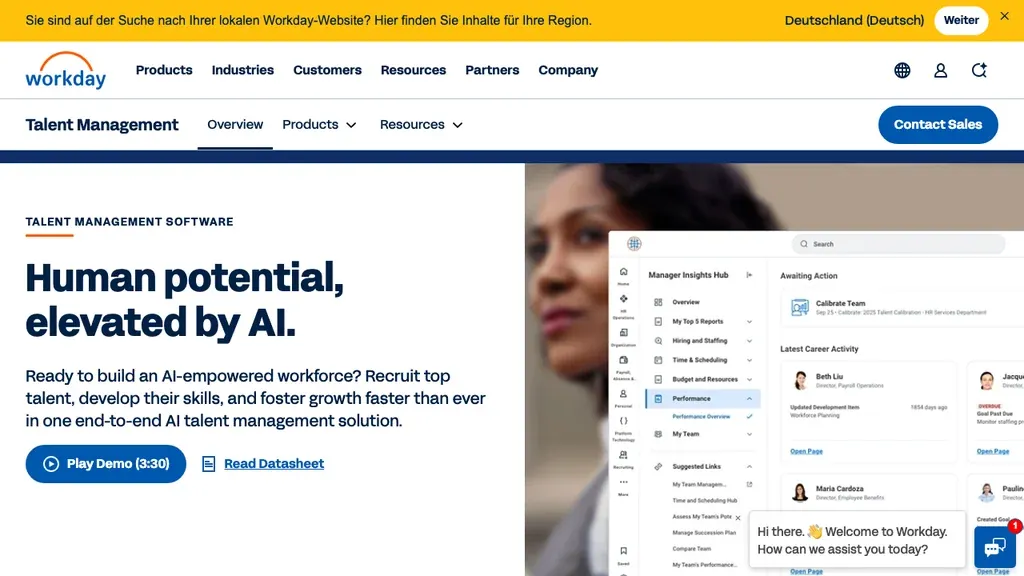The height and width of the screenshot is (576, 1024).
Task: Click the Recruiting icon in demo sidebar
Action: [x=624, y=456]
